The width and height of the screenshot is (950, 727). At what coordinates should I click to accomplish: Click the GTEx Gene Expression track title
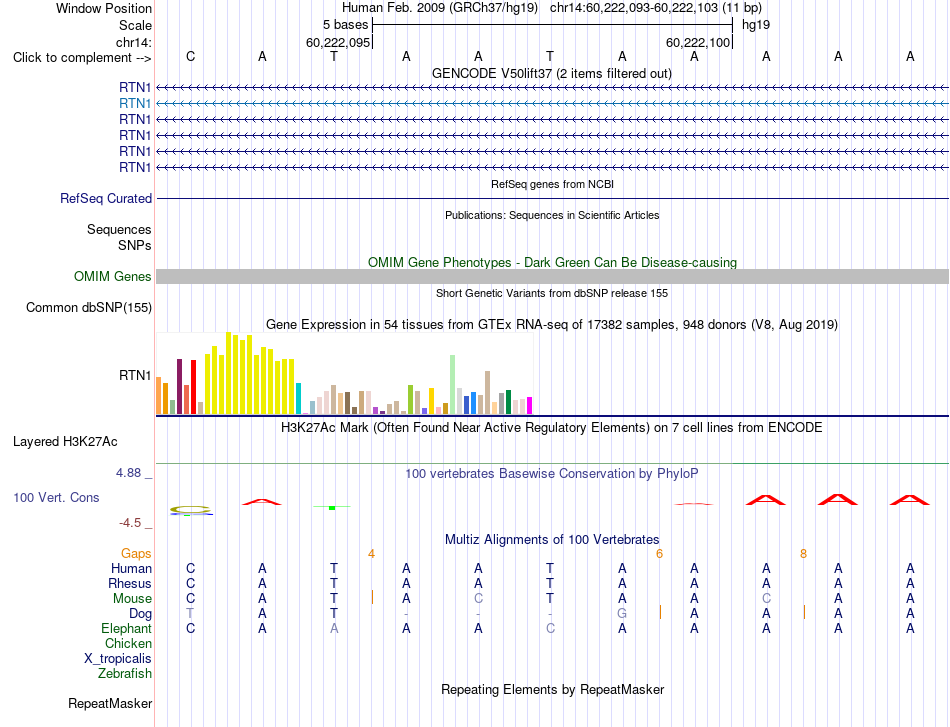(x=552, y=325)
